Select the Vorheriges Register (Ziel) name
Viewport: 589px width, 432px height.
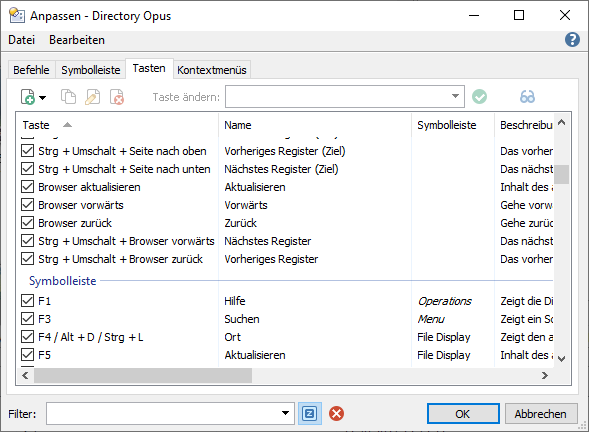[x=285, y=151]
